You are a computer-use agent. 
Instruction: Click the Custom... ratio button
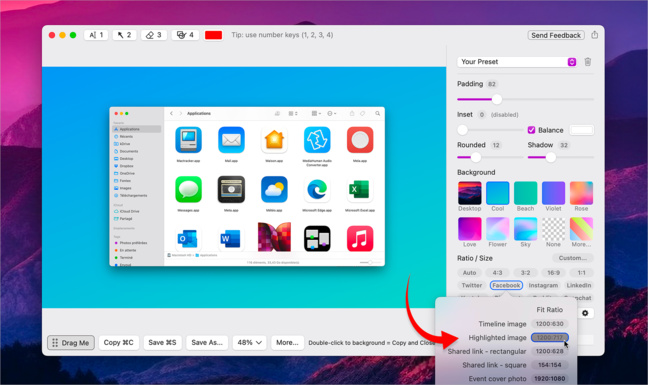coord(573,258)
